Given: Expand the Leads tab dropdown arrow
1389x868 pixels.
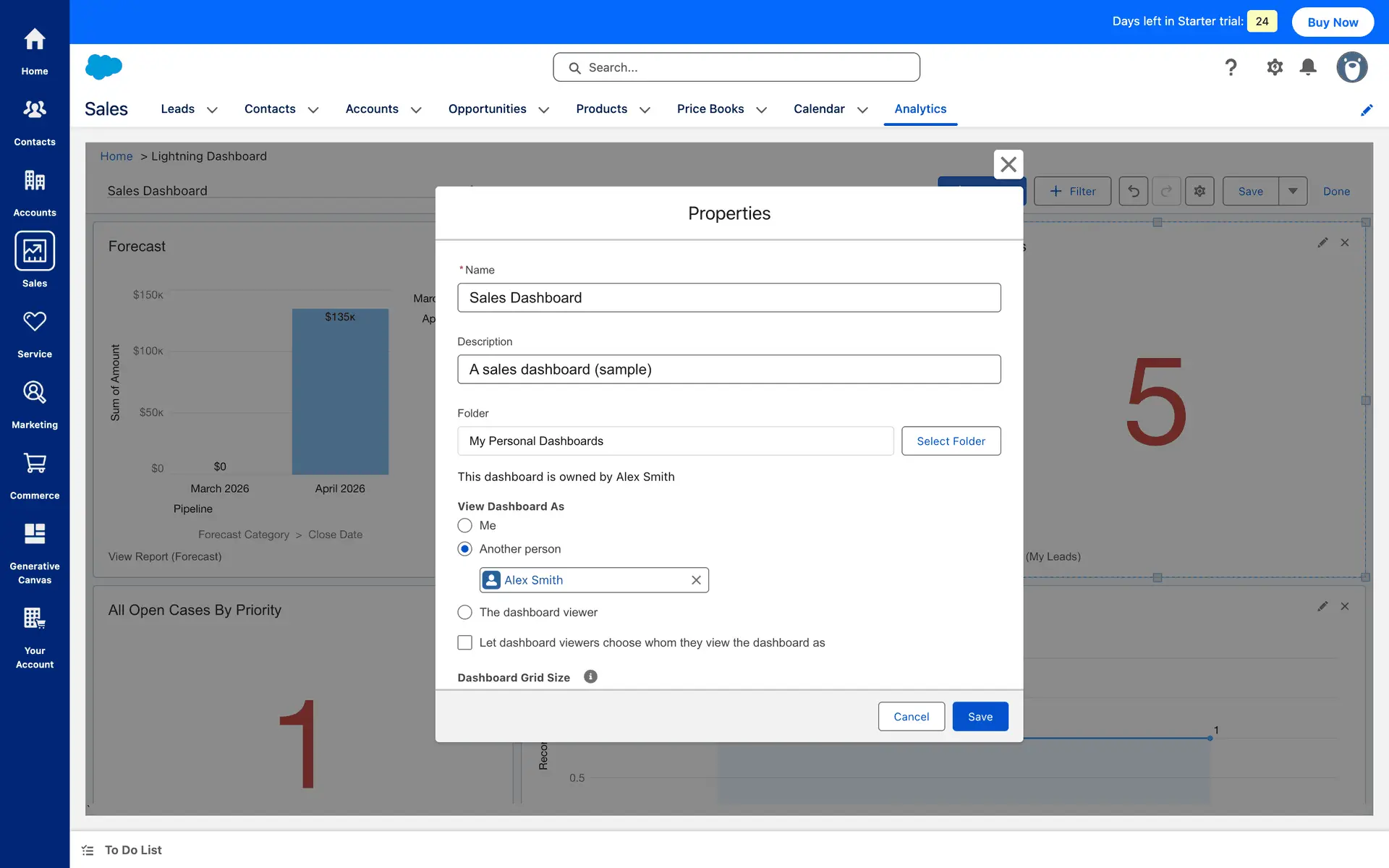Looking at the screenshot, I should click(212, 110).
